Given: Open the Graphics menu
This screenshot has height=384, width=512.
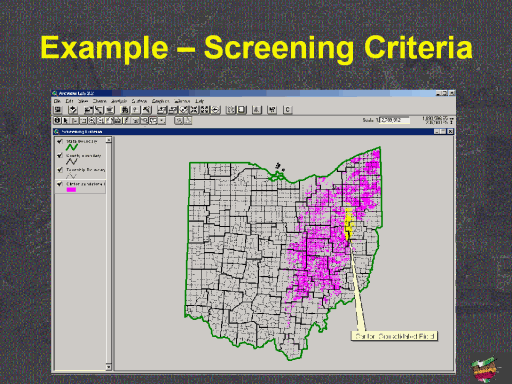Looking at the screenshot, I should 160,101.
